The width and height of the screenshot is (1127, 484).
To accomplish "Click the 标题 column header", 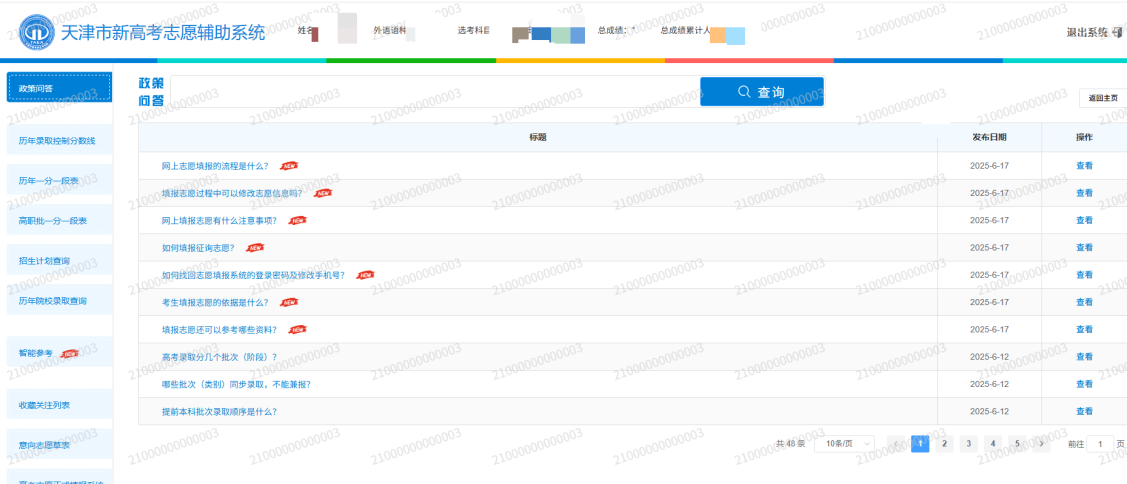I will coord(538,137).
